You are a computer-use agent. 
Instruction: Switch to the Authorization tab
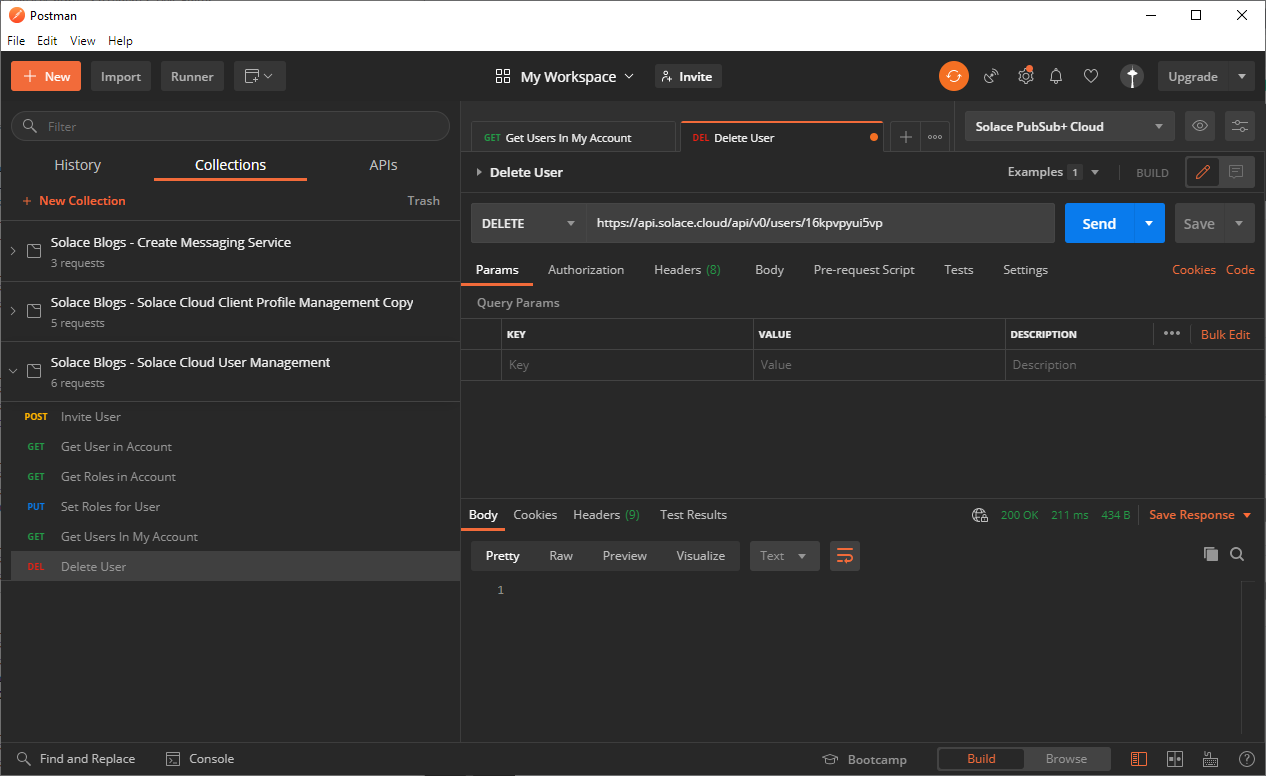586,270
